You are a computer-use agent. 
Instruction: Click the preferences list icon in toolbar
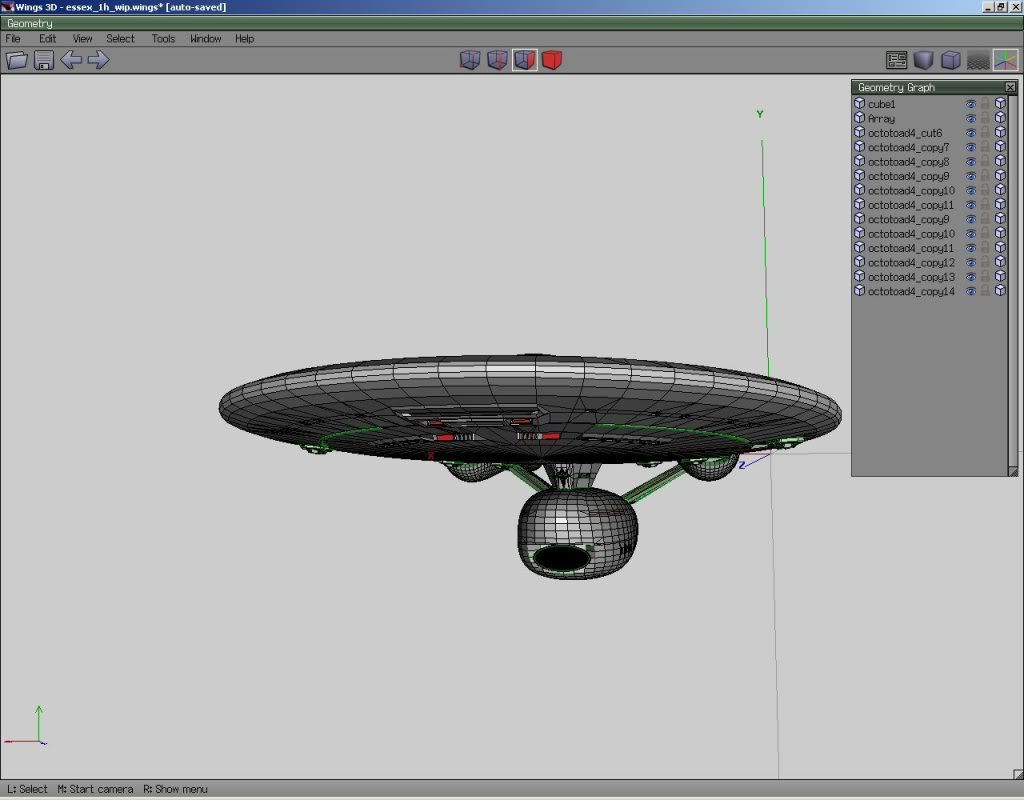[897, 60]
